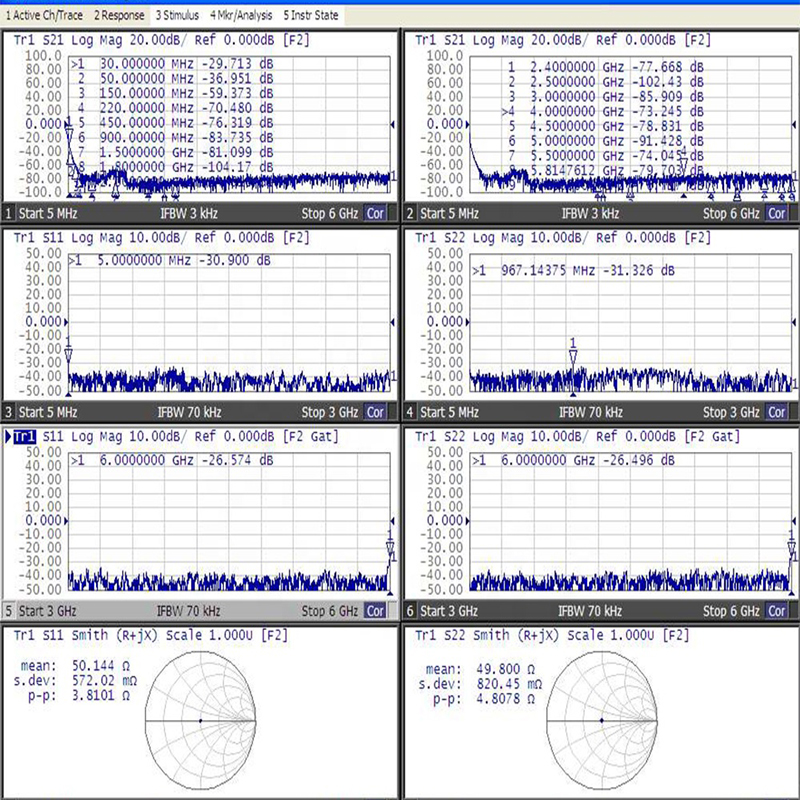Screen dimensions: 800x800
Task: Click the Cor indicator of channel 3
Action: pos(375,412)
